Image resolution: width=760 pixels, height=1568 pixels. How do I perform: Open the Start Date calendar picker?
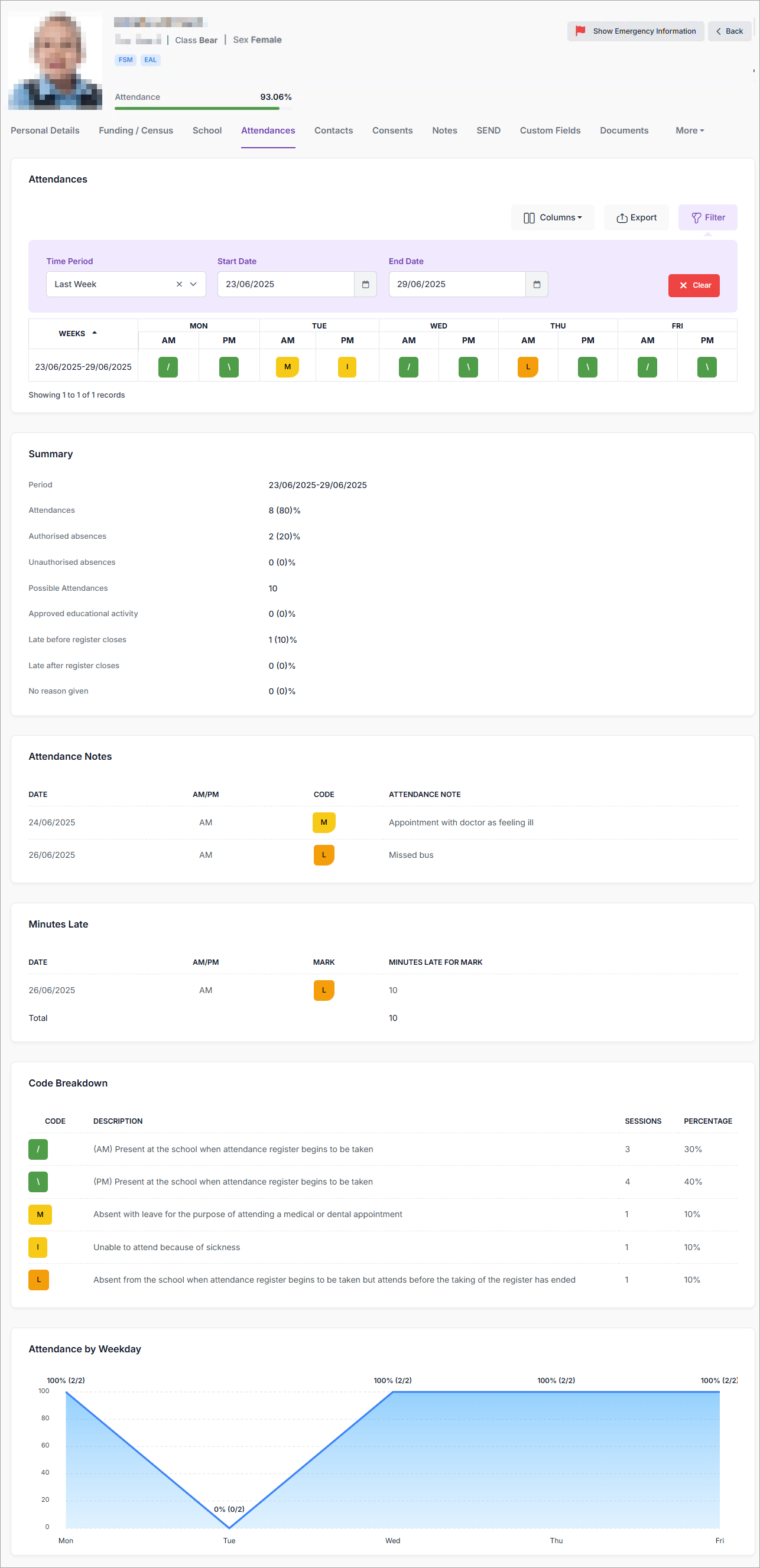coord(365,284)
